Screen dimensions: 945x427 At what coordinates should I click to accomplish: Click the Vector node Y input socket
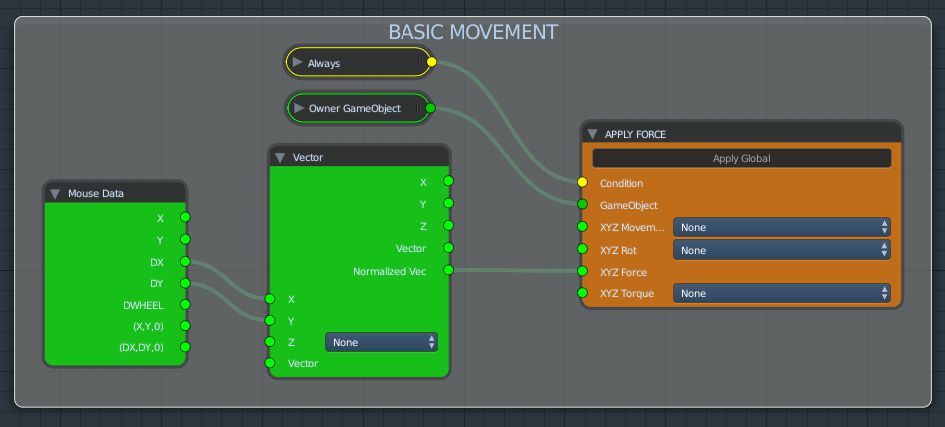tap(270, 320)
